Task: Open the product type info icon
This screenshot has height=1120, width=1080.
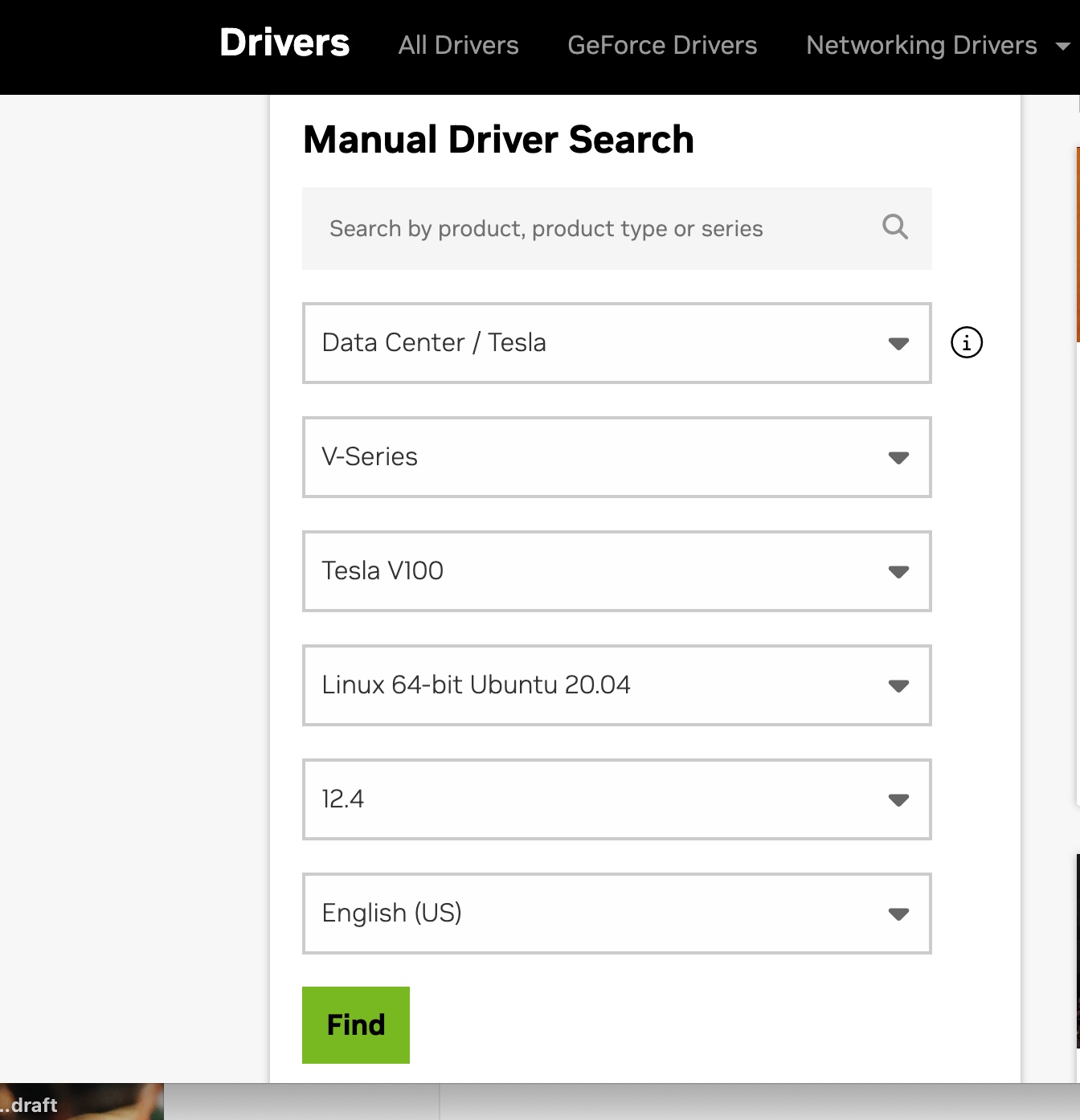Action: [x=966, y=342]
